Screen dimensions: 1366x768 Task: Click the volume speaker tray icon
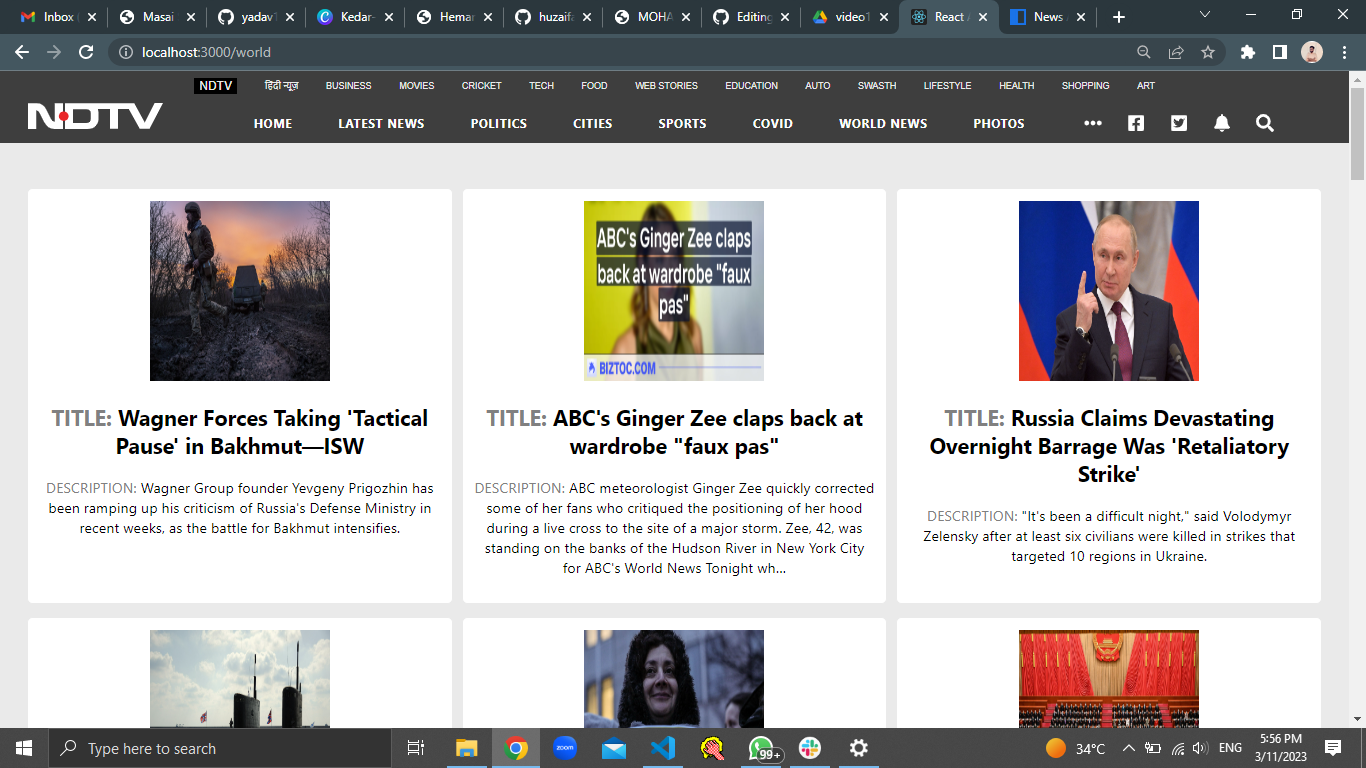pyautogui.click(x=1201, y=748)
